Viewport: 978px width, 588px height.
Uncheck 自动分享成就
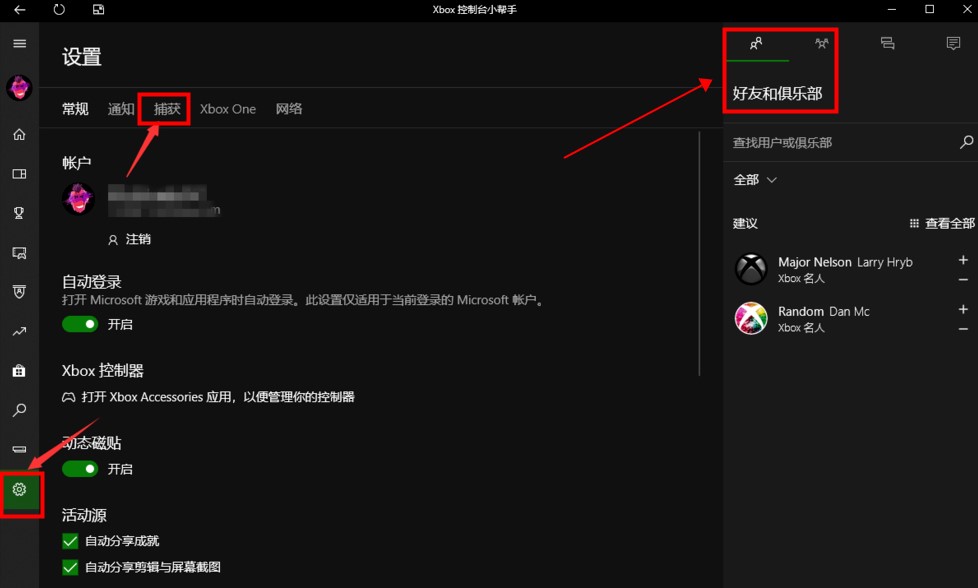(69, 540)
